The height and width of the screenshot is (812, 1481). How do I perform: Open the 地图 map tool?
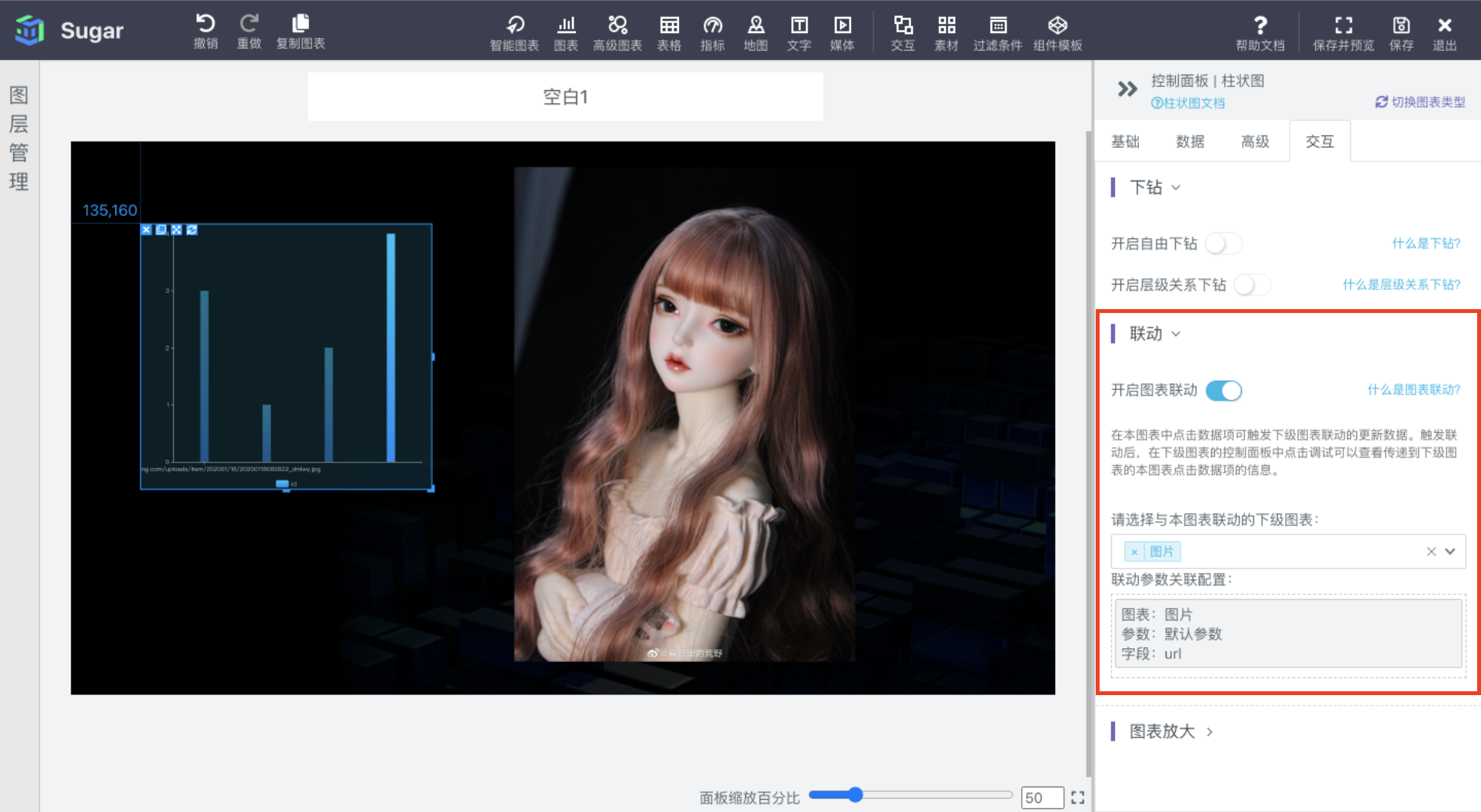point(756,34)
